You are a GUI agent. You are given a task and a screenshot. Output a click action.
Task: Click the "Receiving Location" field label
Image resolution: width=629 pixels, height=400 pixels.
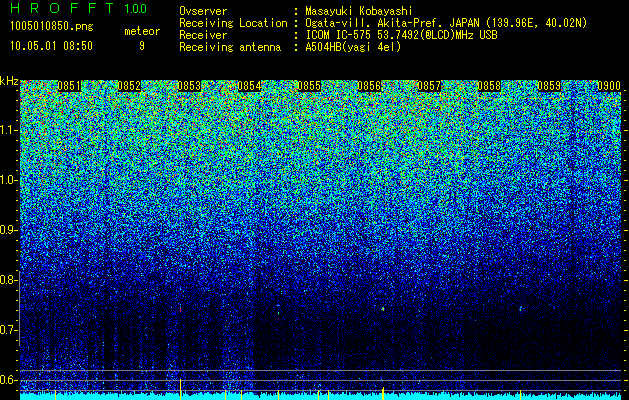tap(233, 23)
